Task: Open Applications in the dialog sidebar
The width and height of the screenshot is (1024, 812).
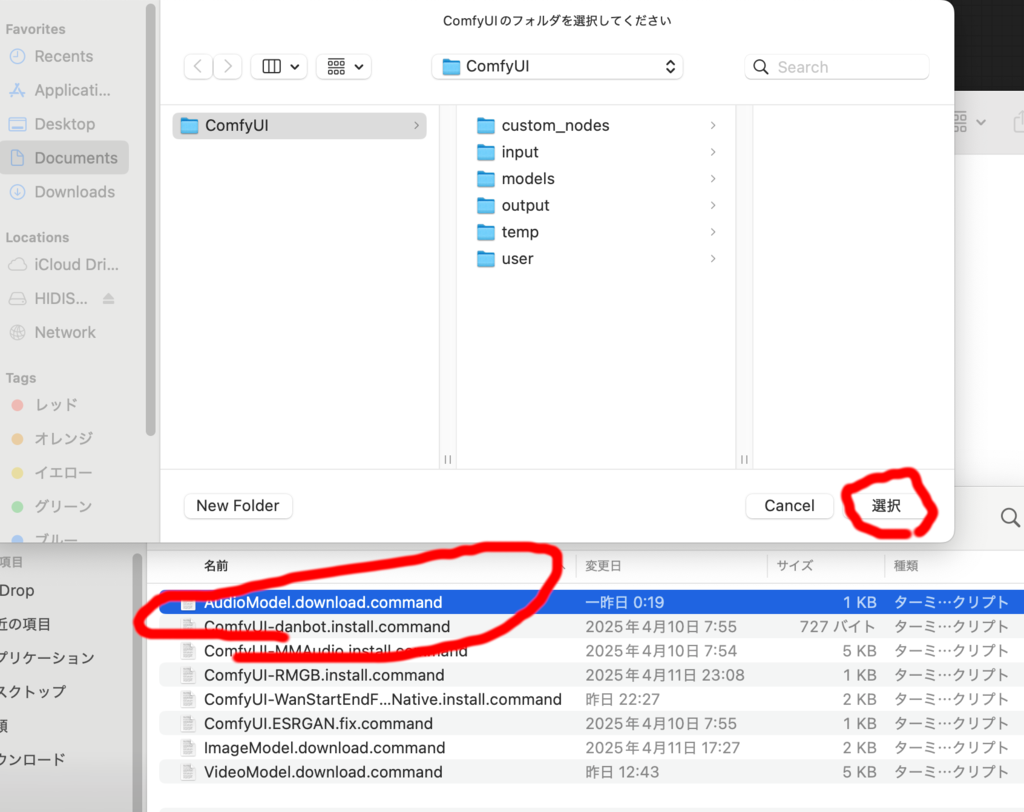Action: [63, 90]
